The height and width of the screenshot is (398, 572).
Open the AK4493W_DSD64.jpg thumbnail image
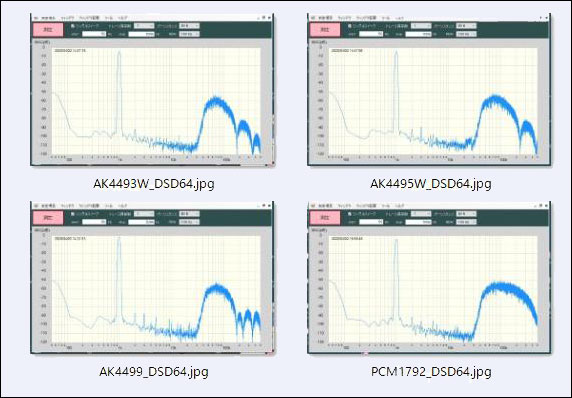[152, 90]
